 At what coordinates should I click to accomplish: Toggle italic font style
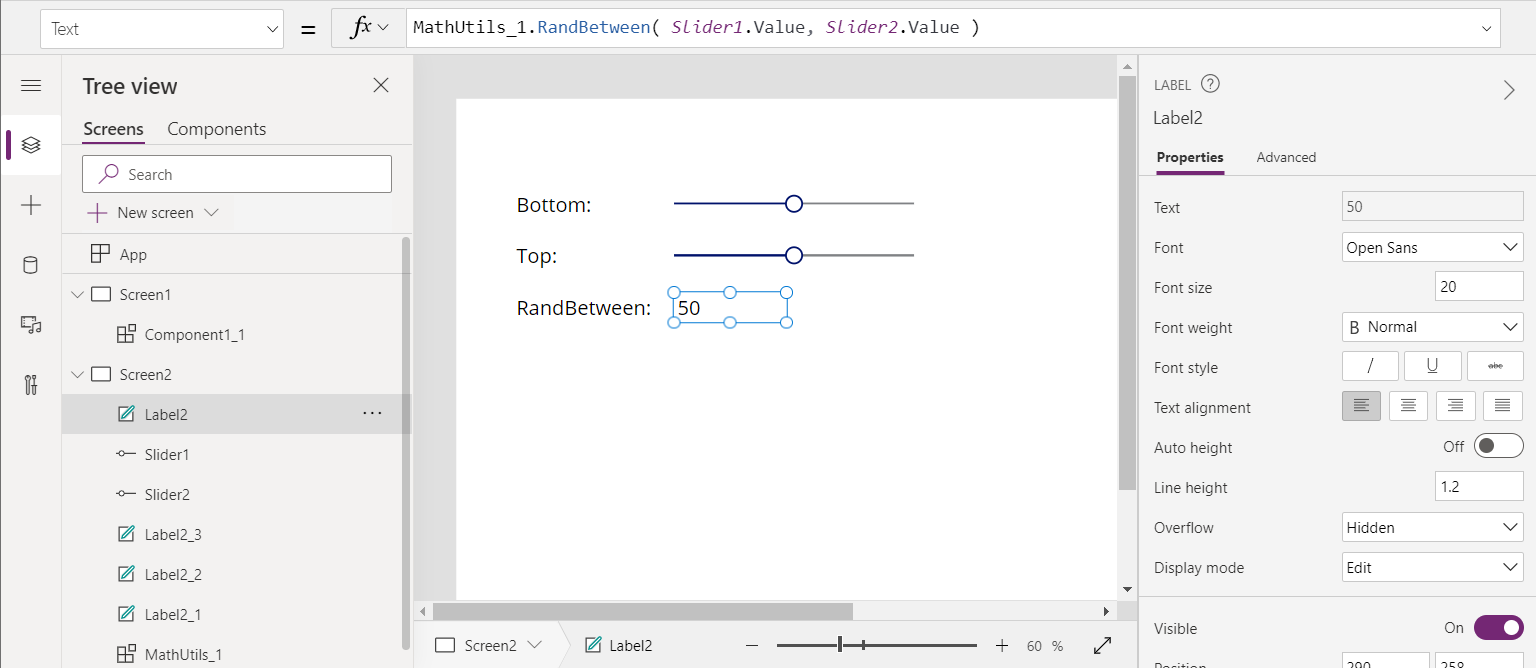[x=1370, y=367]
